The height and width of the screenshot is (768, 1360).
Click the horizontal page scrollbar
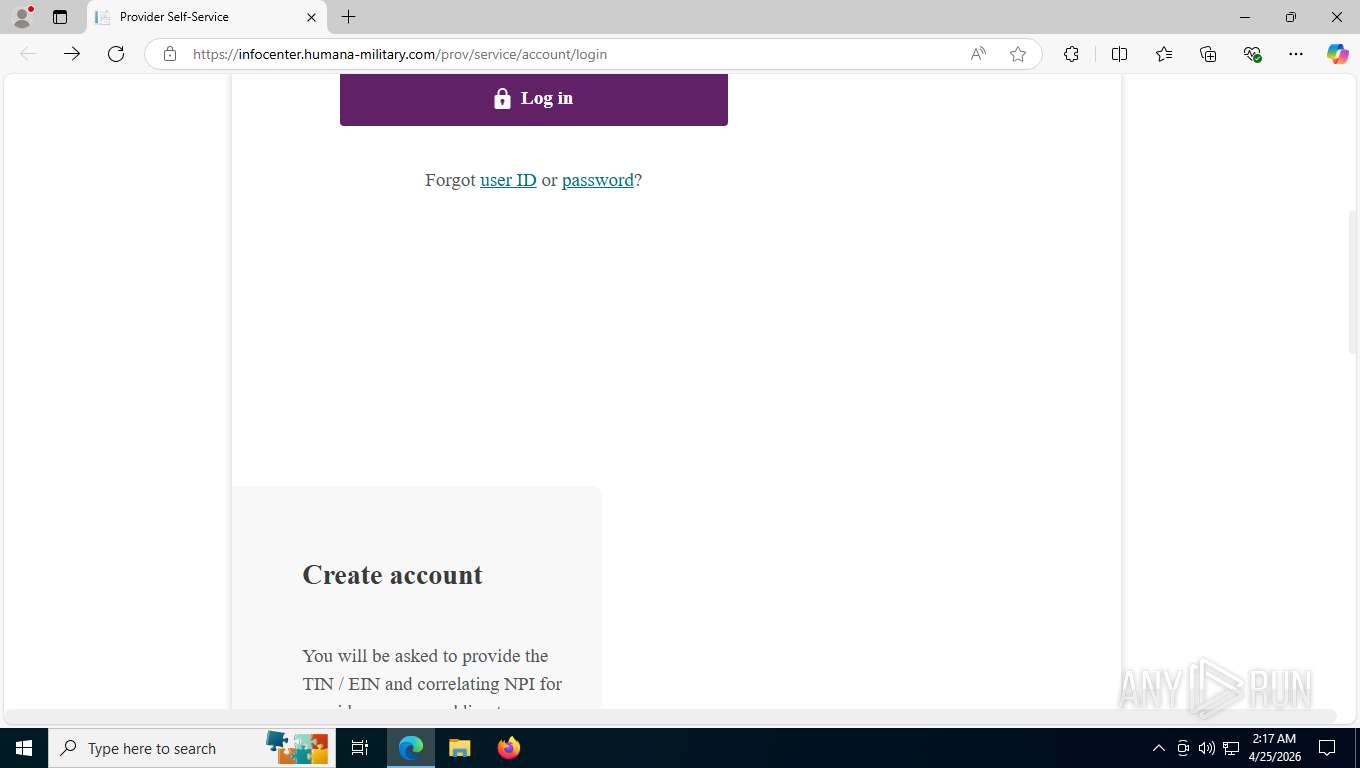coord(672,716)
